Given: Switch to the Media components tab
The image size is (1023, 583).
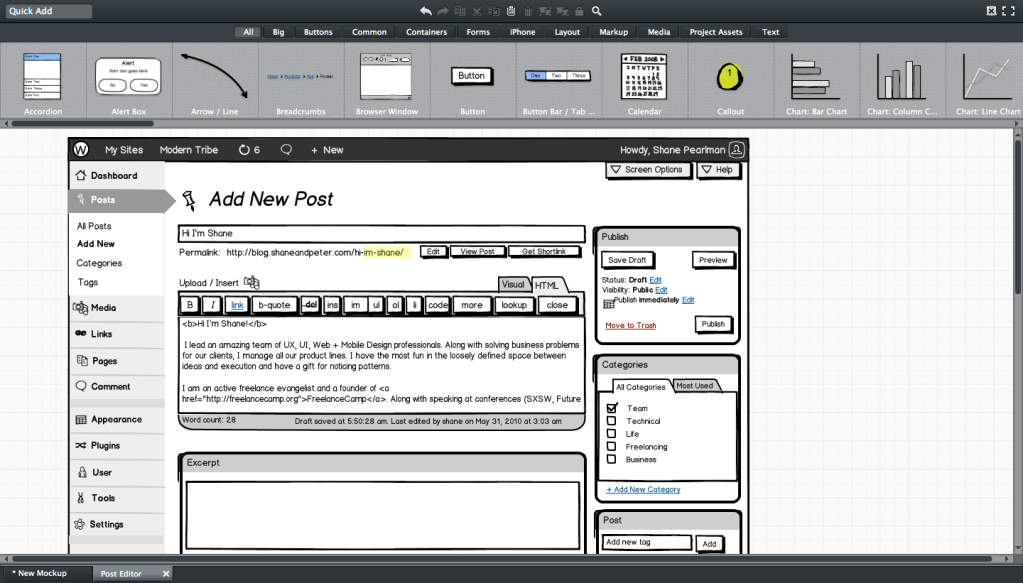Looking at the screenshot, I should (658, 31).
